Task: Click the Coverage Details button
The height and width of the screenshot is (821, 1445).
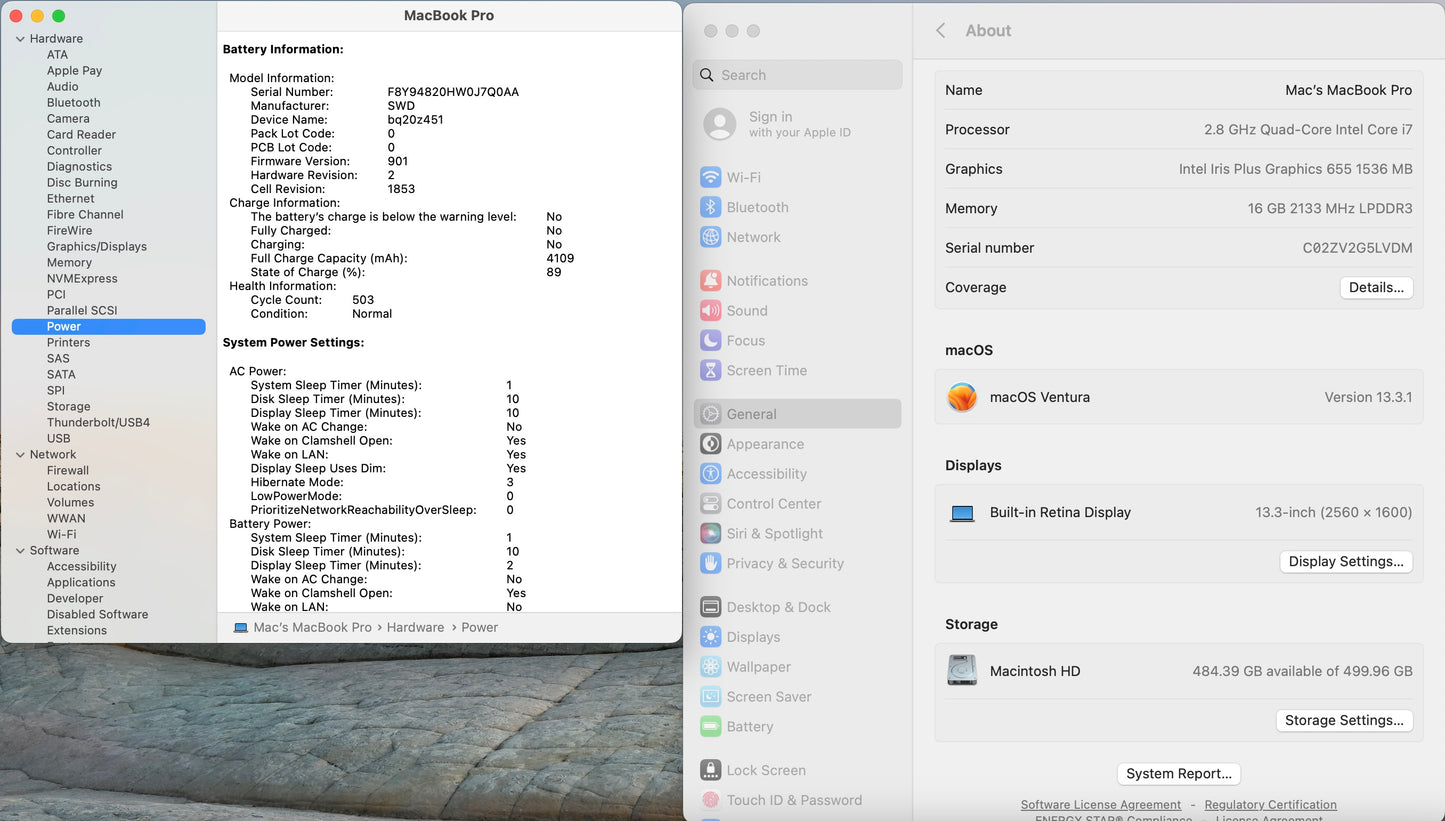Action: tap(1376, 287)
